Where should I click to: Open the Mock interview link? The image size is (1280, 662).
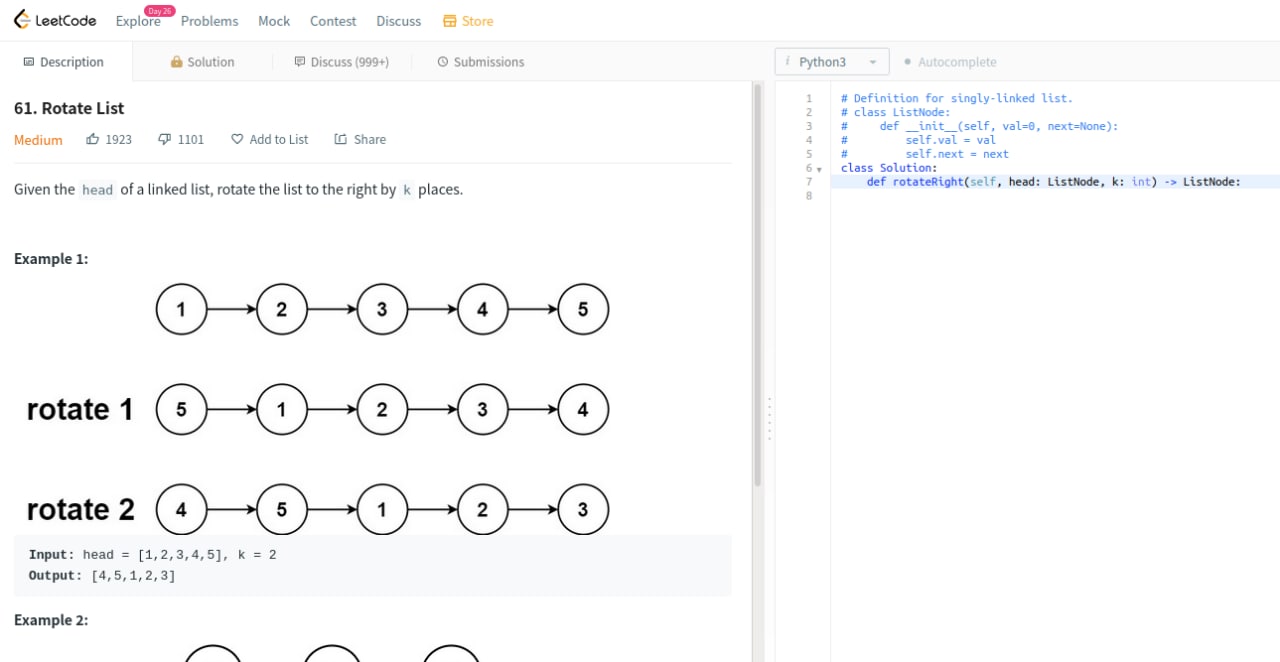point(274,21)
